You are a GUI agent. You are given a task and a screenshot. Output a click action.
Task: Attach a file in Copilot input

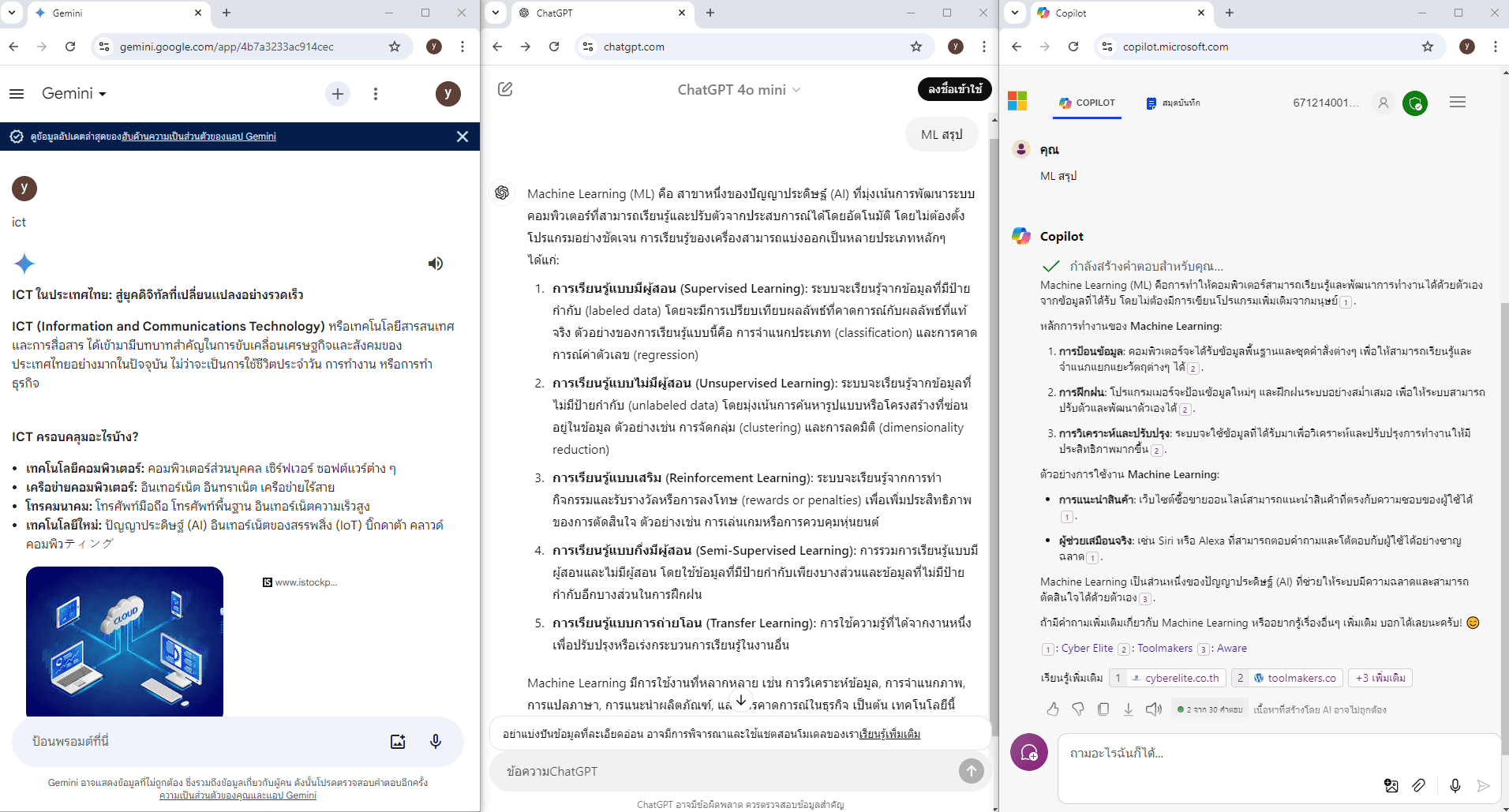(1418, 785)
